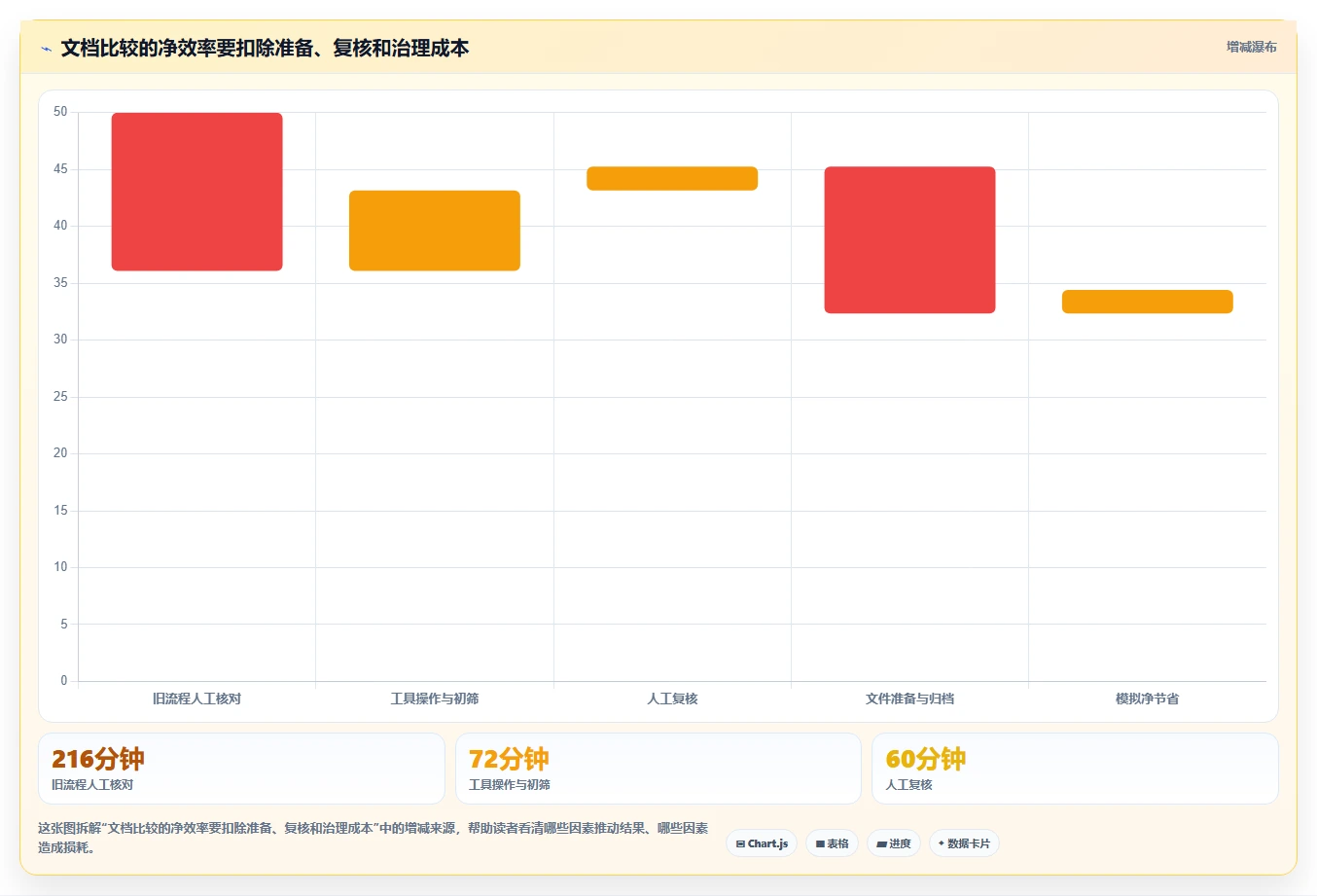Click the 216分钟 data card
This screenshot has width=1317, height=896.
[x=241, y=769]
